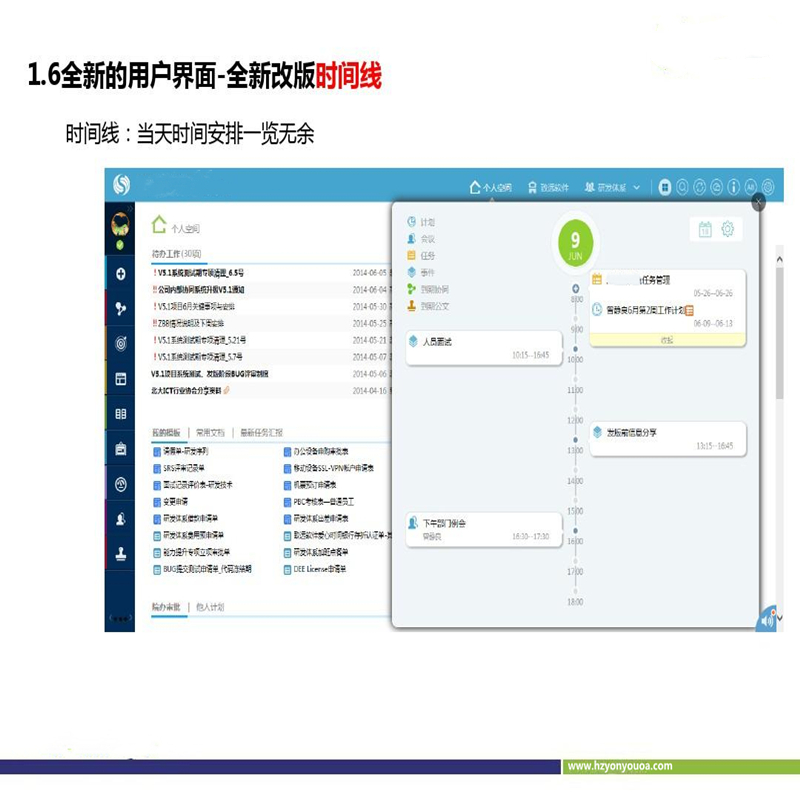This screenshot has width=800, height=800.
Task: Open the 人员面试 event card
Action: tap(483, 347)
